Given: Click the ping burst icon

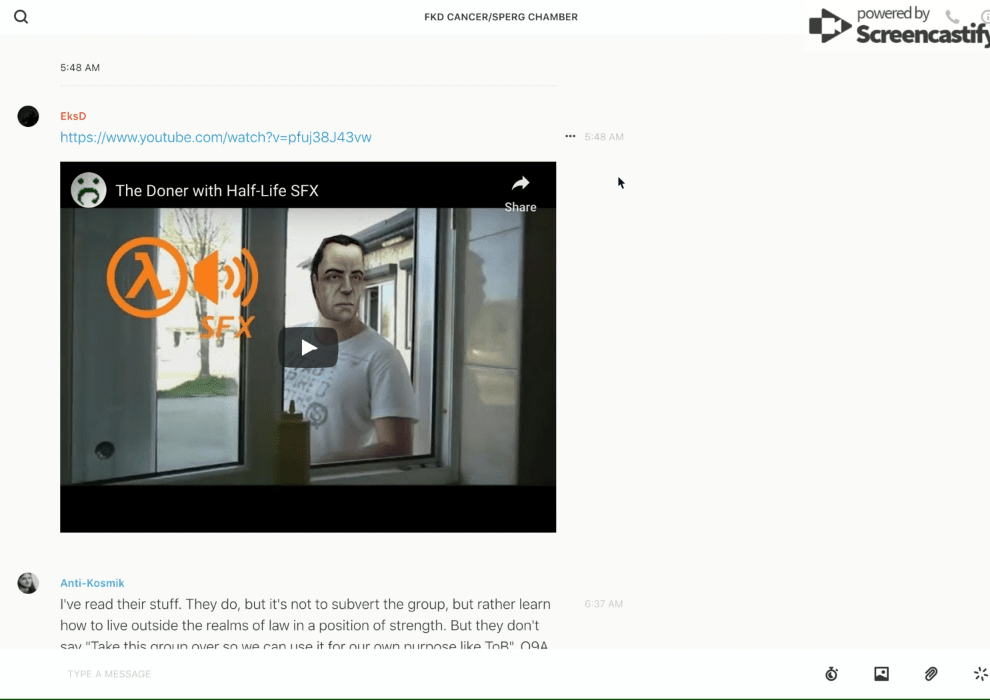Looking at the screenshot, I should (980, 674).
